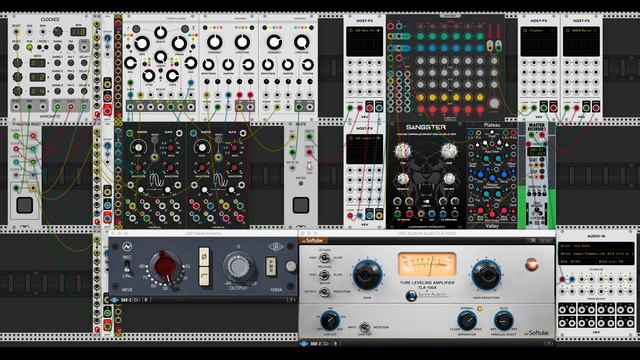
Task: Flip the Release switch on TLA-100A
Action: click(324, 275)
